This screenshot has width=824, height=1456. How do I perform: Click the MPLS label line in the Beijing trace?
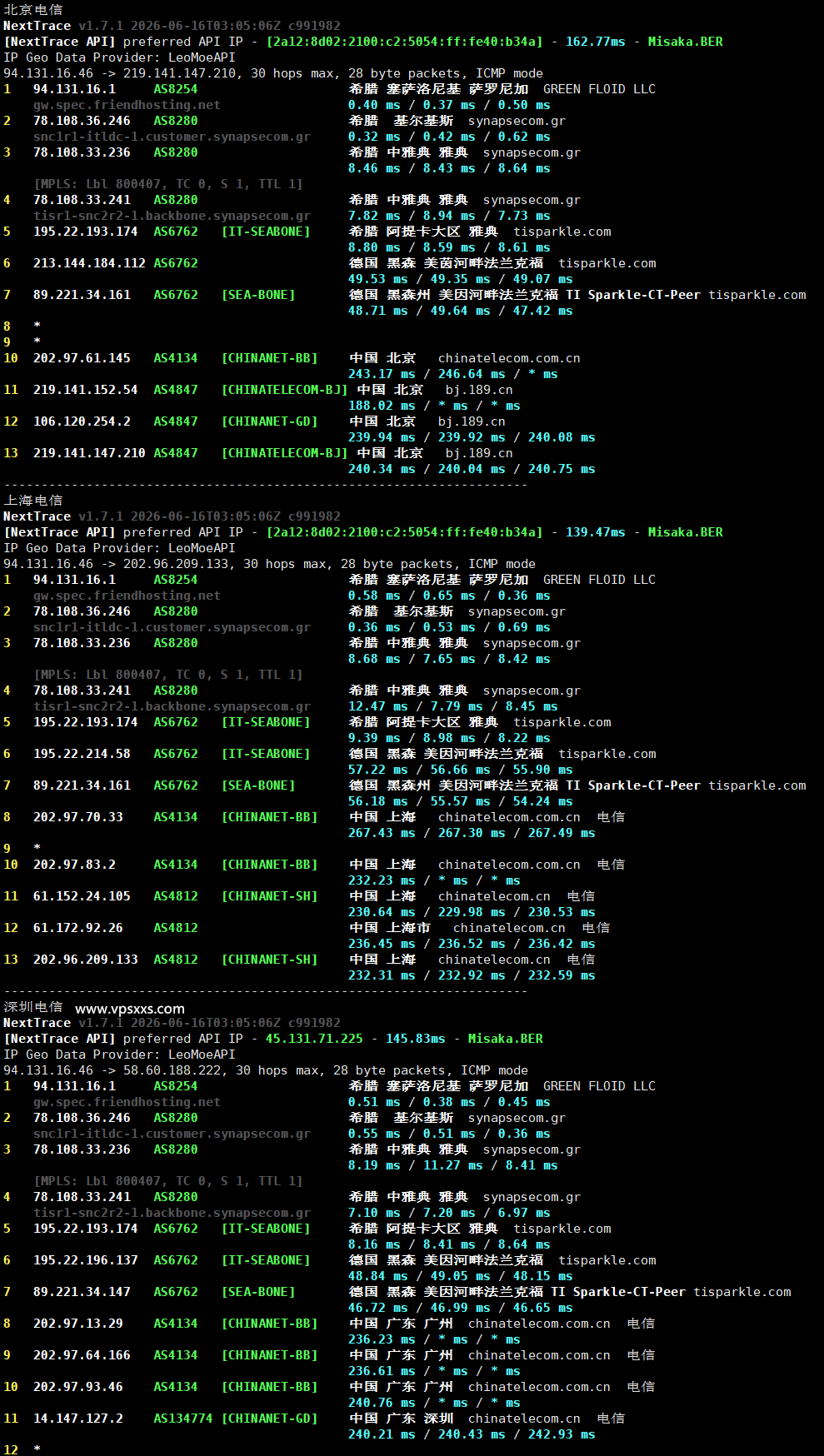click(x=168, y=184)
